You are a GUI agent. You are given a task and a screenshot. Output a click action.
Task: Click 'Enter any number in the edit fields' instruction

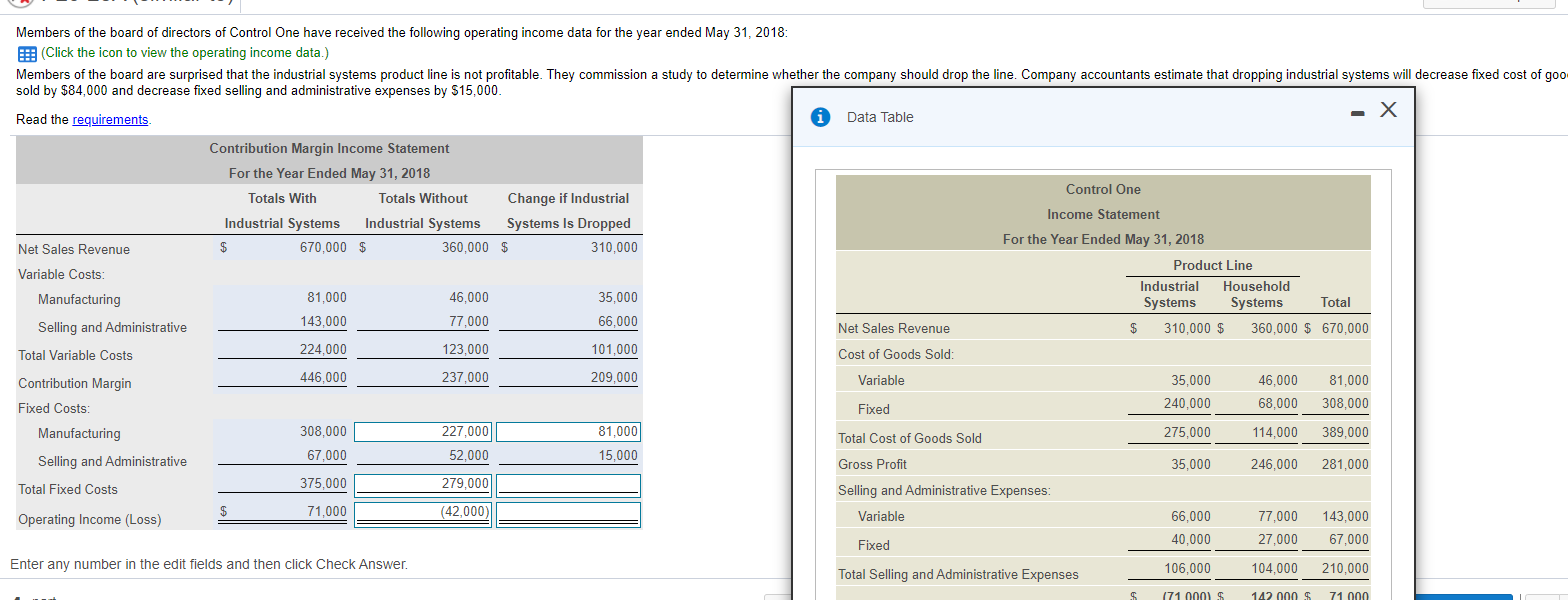tap(209, 565)
